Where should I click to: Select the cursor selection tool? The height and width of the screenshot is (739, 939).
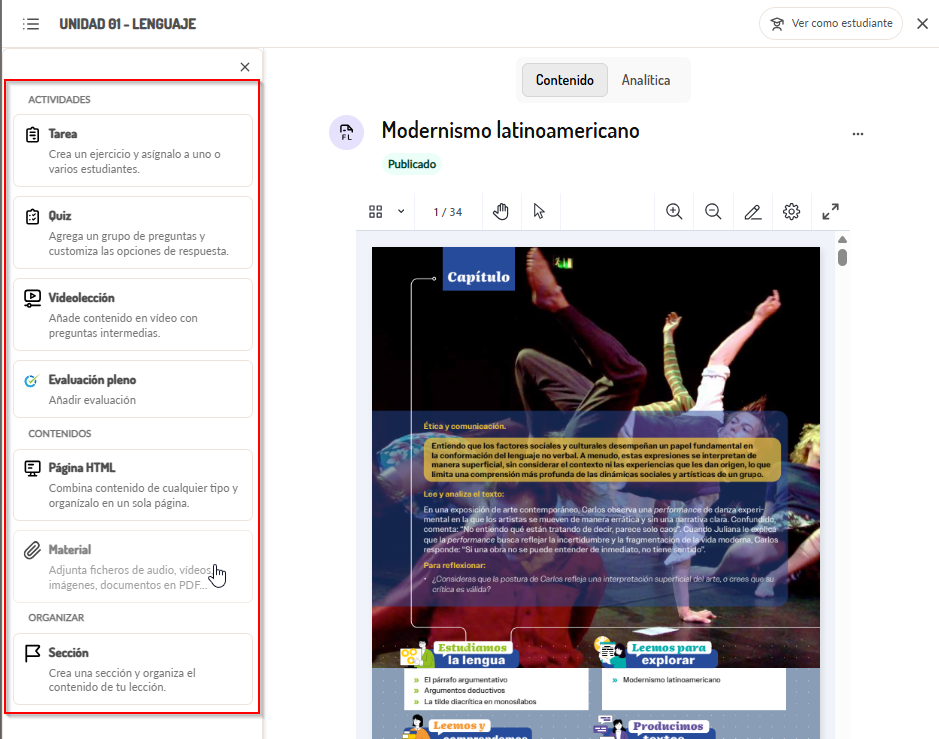coord(539,211)
